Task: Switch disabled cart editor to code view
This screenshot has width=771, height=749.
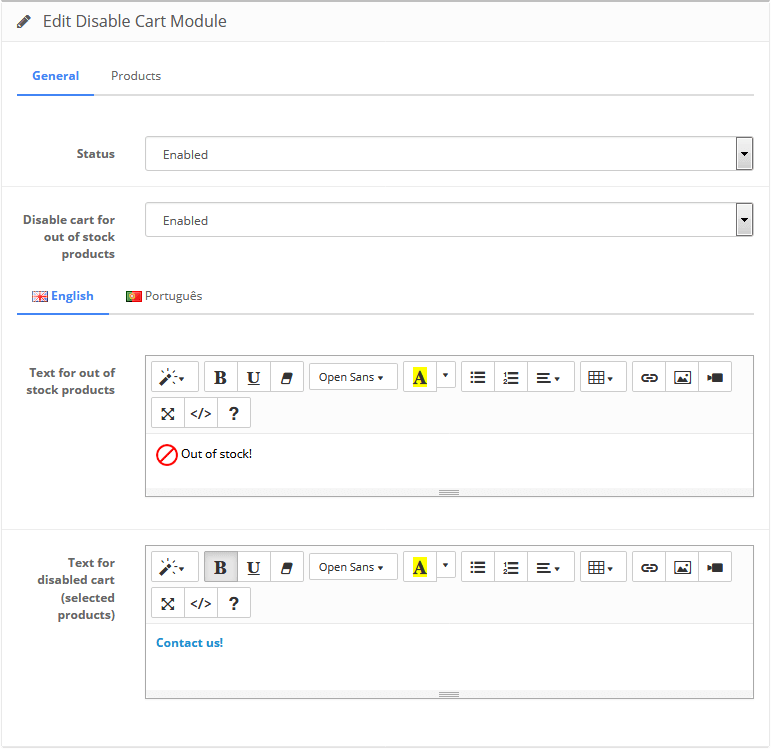Action: click(201, 603)
